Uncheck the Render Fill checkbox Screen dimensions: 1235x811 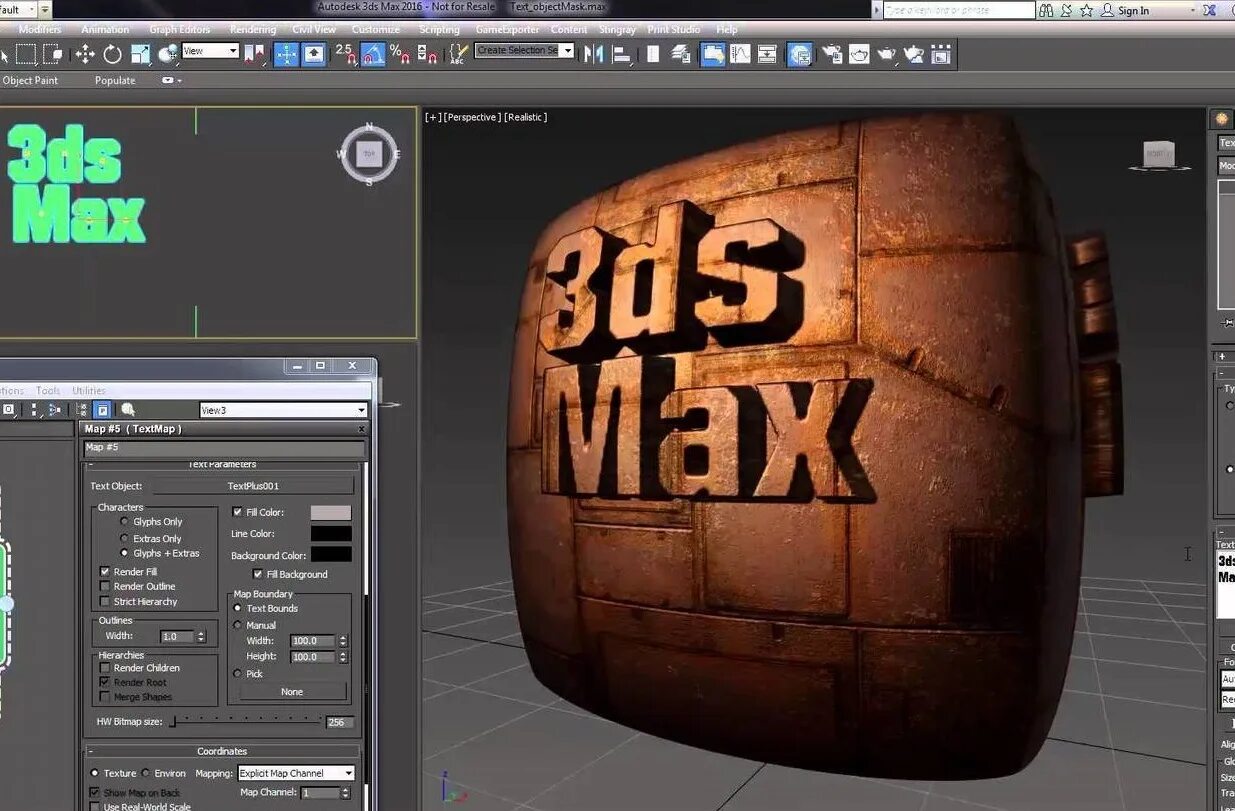coord(105,572)
